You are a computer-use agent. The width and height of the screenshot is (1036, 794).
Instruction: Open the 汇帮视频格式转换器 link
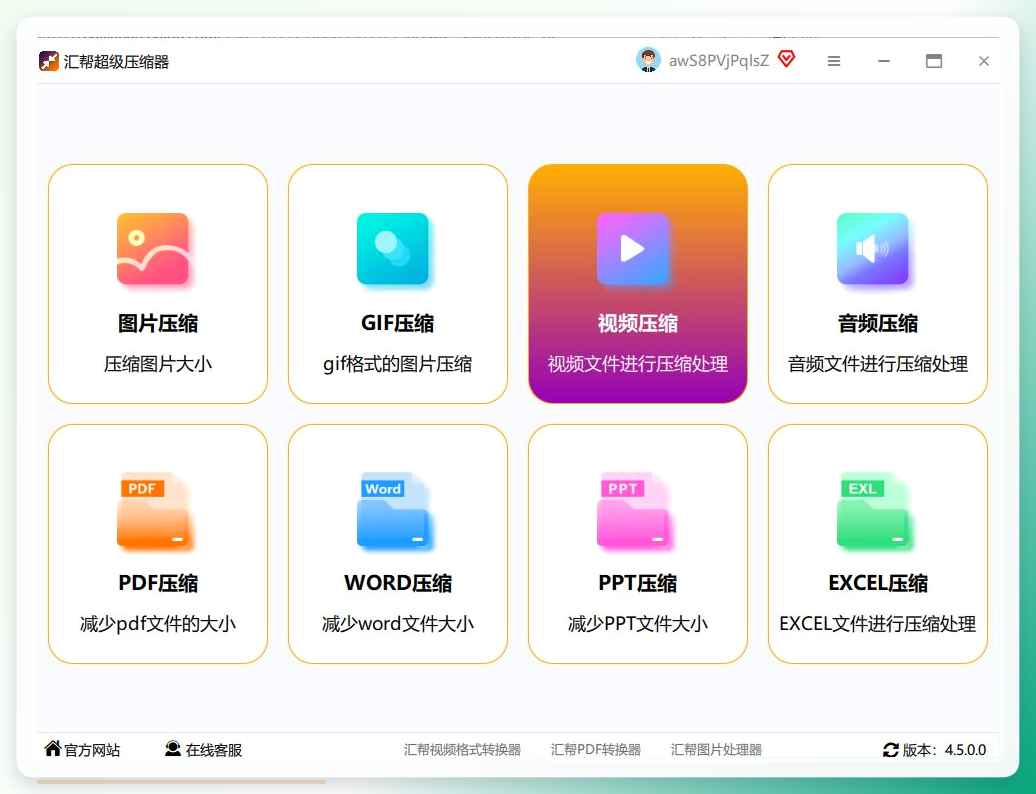(x=462, y=750)
